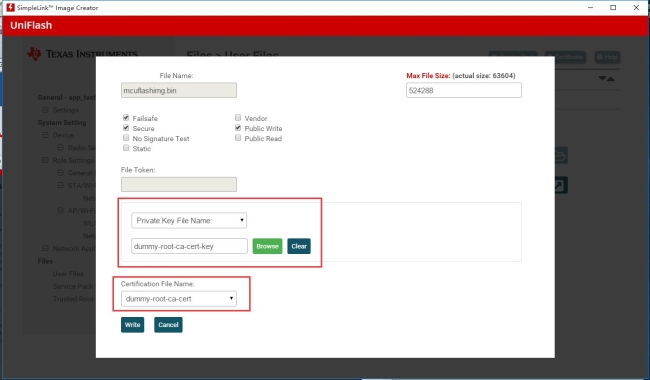Select the General - app_test heading

click(66, 97)
